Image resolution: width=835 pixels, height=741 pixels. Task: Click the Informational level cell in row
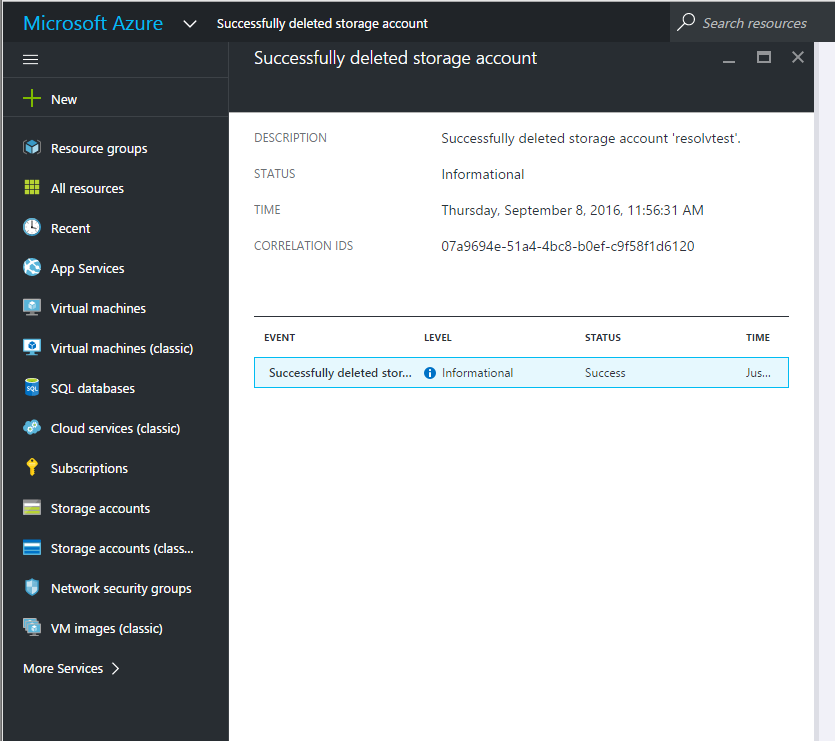[x=477, y=373]
